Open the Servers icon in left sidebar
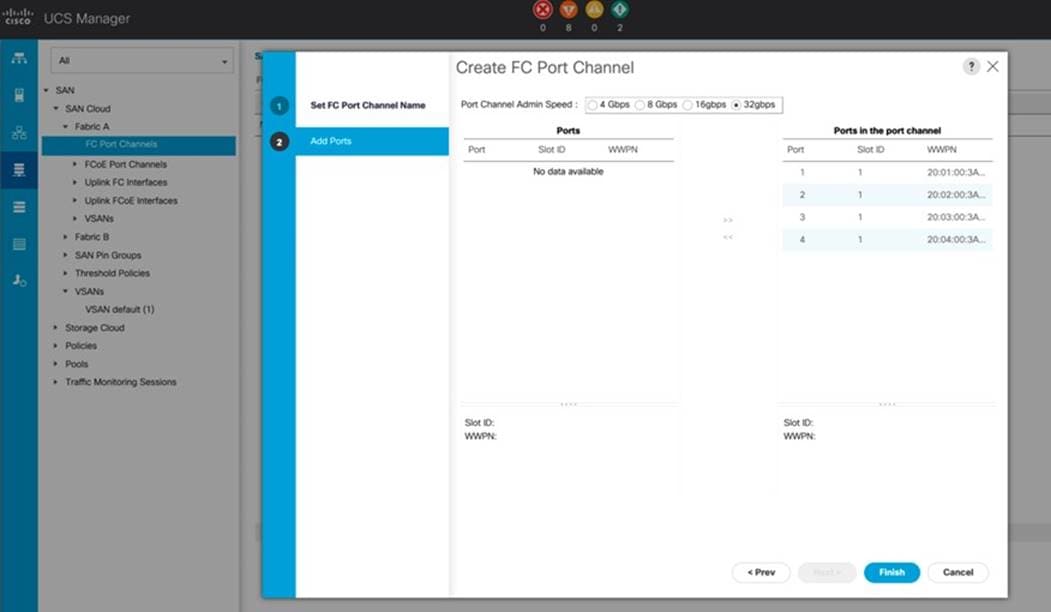1051x612 pixels. pyautogui.click(x=19, y=95)
